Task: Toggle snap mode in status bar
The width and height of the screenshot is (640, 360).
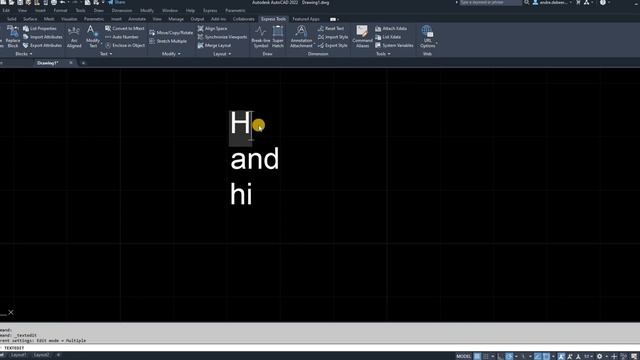Action: [x=486, y=356]
